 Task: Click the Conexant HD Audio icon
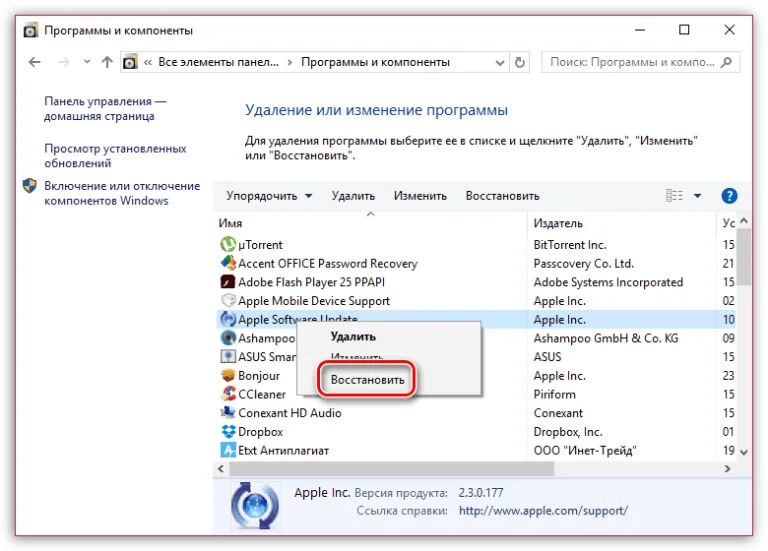tap(228, 412)
